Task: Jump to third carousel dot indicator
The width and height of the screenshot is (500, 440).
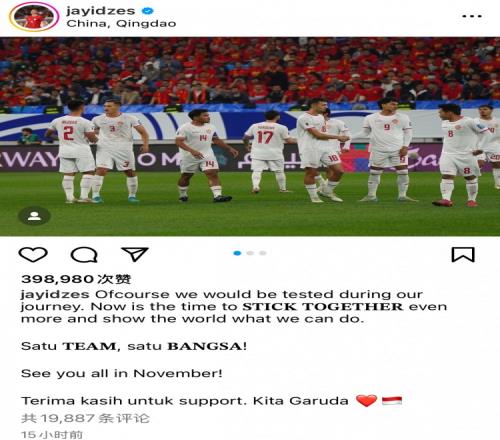Action: point(263,253)
